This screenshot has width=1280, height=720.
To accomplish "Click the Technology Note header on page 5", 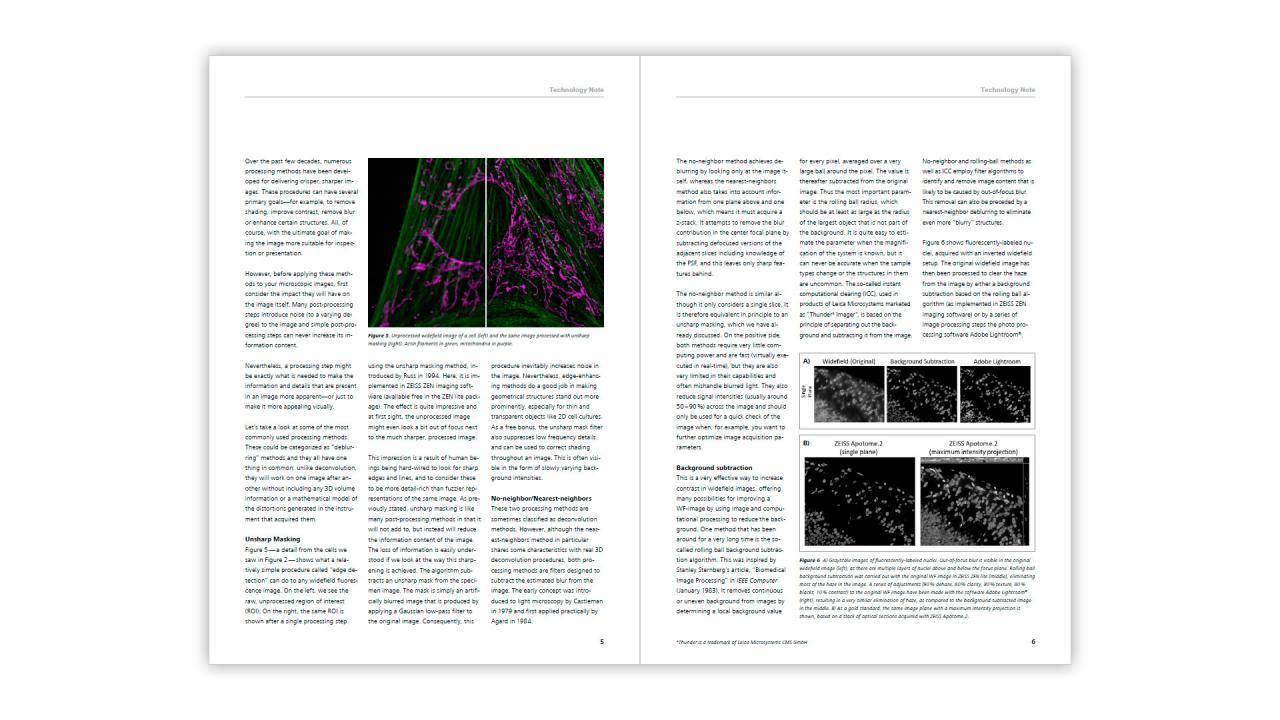I will point(576,88).
